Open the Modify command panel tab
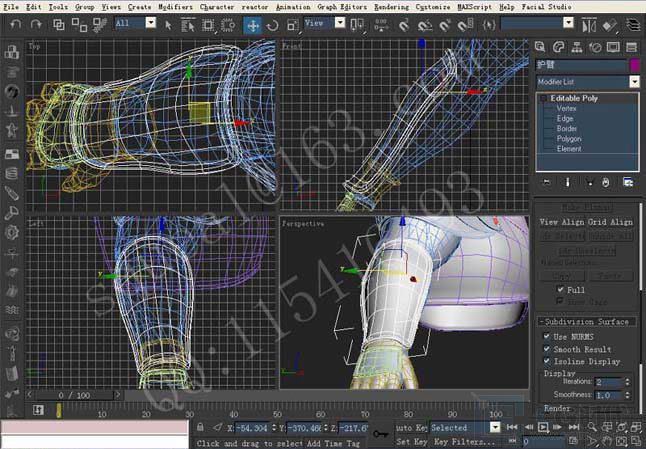 point(558,47)
